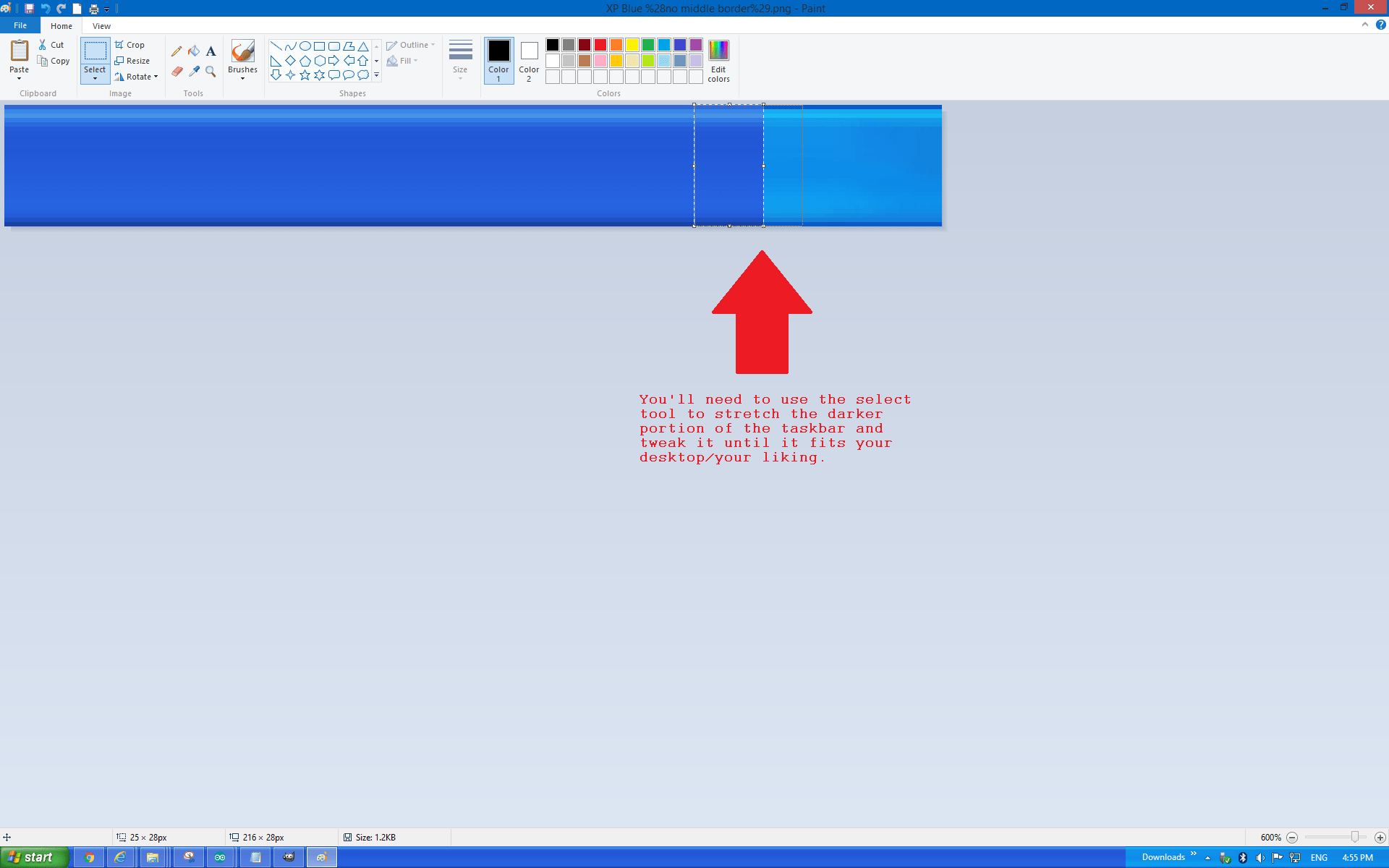The height and width of the screenshot is (868, 1389).
Task: Select the Pencil tool
Action: point(177,51)
